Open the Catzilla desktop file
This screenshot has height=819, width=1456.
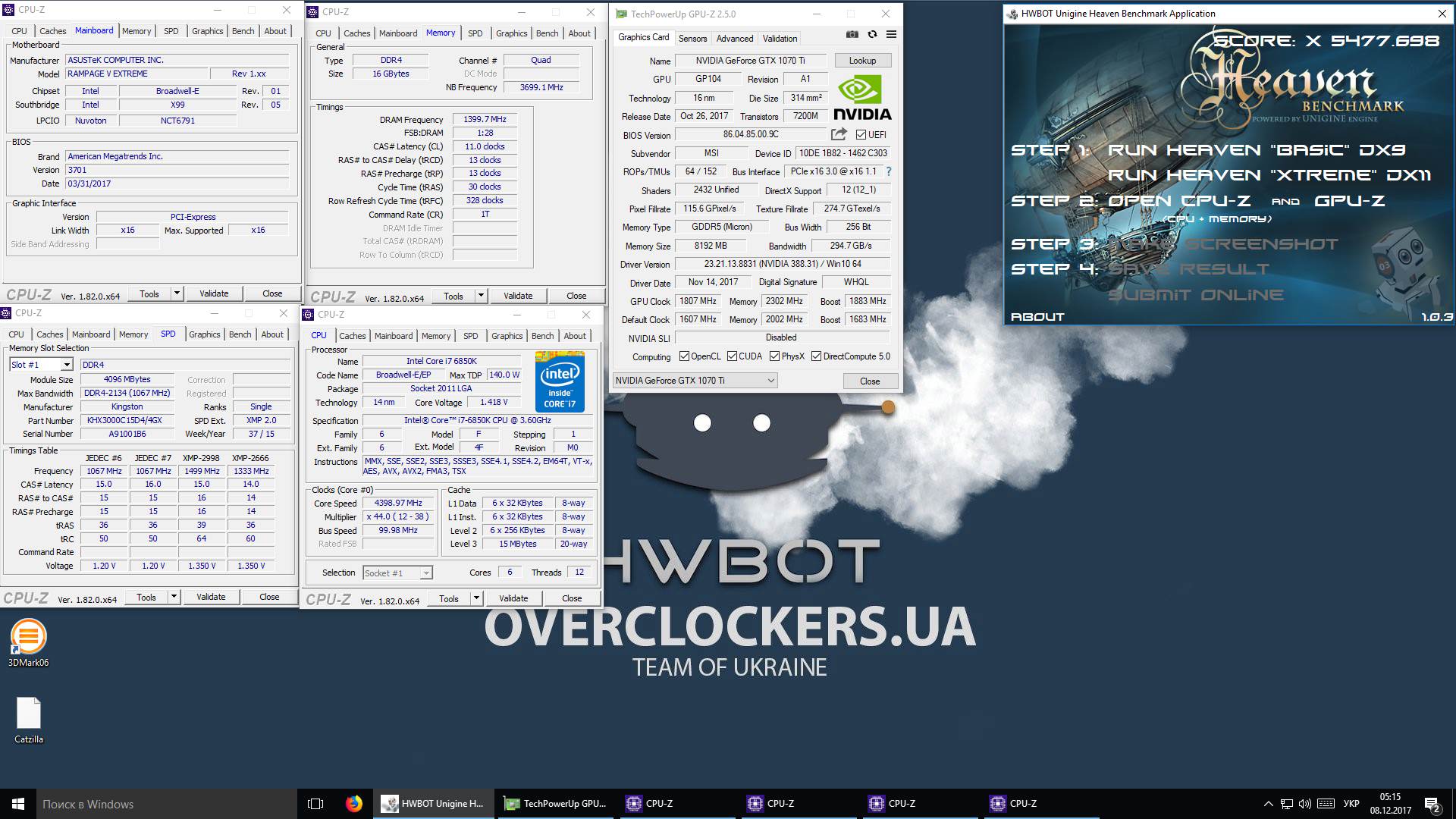29,720
